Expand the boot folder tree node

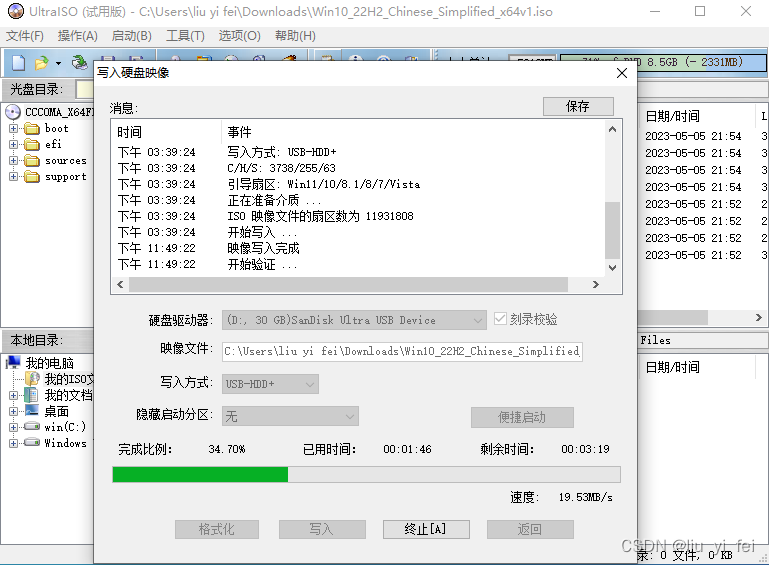[13, 128]
